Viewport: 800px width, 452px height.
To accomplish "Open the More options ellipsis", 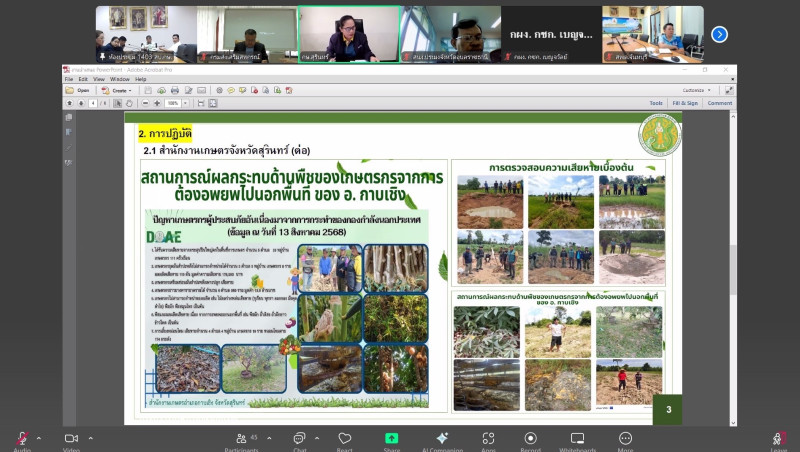I will tap(626, 439).
